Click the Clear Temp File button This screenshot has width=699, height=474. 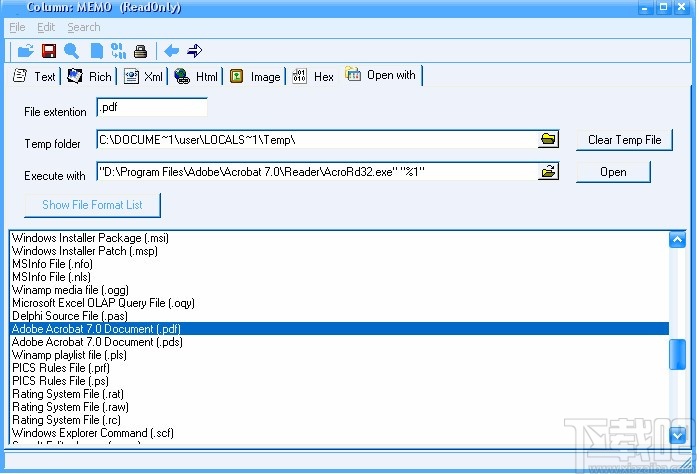[624, 140]
